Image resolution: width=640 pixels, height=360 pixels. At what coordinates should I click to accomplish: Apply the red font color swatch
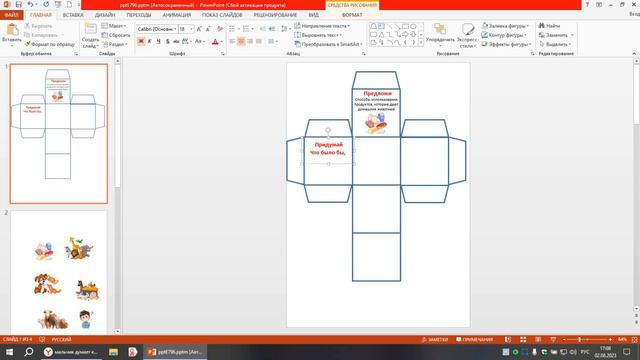coord(215,41)
